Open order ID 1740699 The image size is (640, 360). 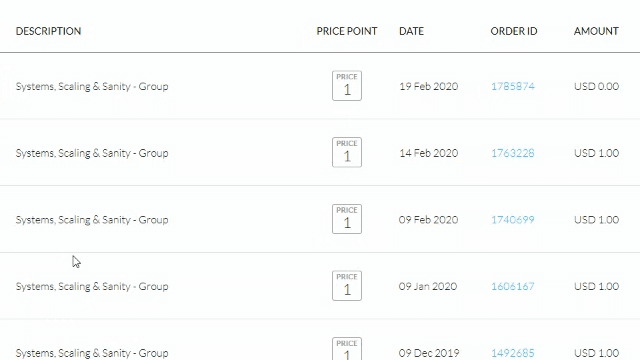tap(513, 220)
